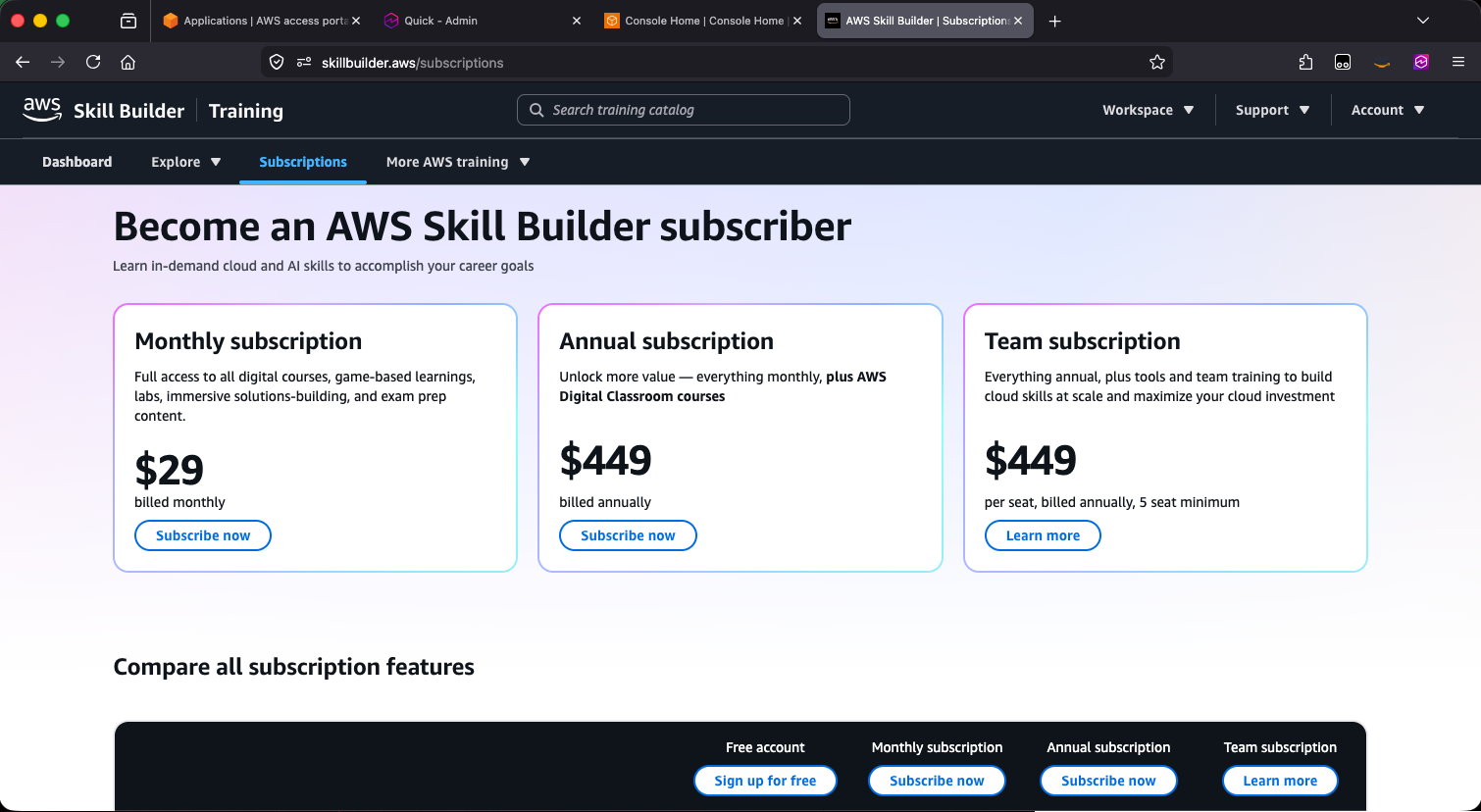Click the reader-style toolbar icon with glasses
The height and width of the screenshot is (812, 1481).
[1343, 62]
